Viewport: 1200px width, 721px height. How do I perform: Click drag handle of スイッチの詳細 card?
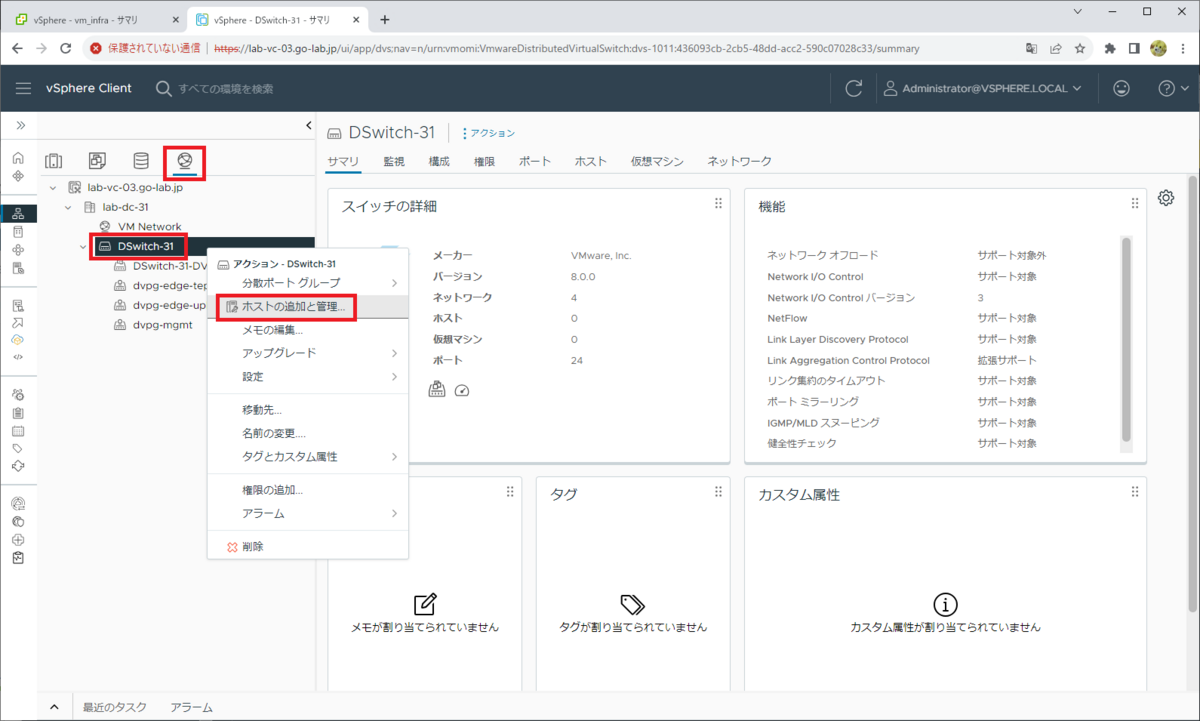[x=717, y=203]
